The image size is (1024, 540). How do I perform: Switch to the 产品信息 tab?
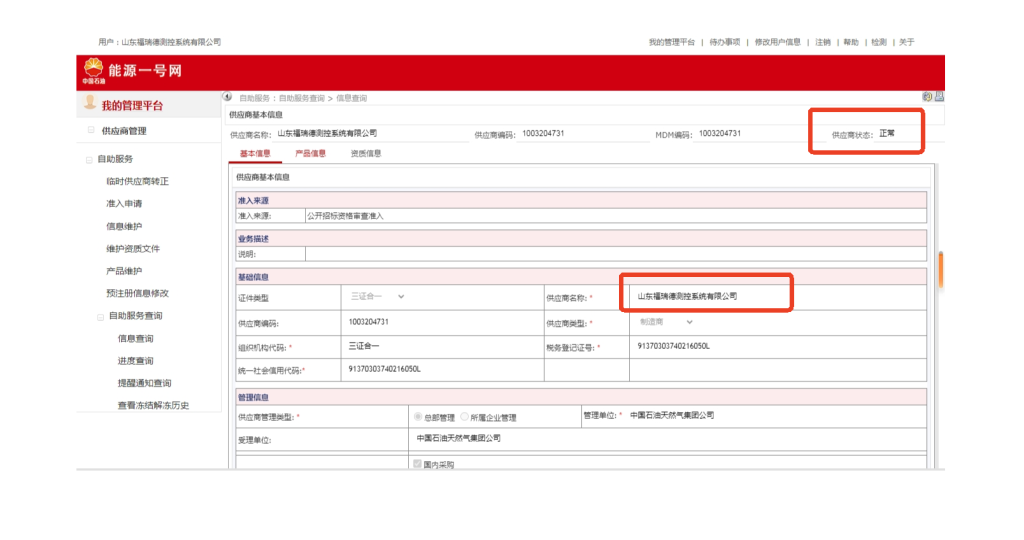310,153
